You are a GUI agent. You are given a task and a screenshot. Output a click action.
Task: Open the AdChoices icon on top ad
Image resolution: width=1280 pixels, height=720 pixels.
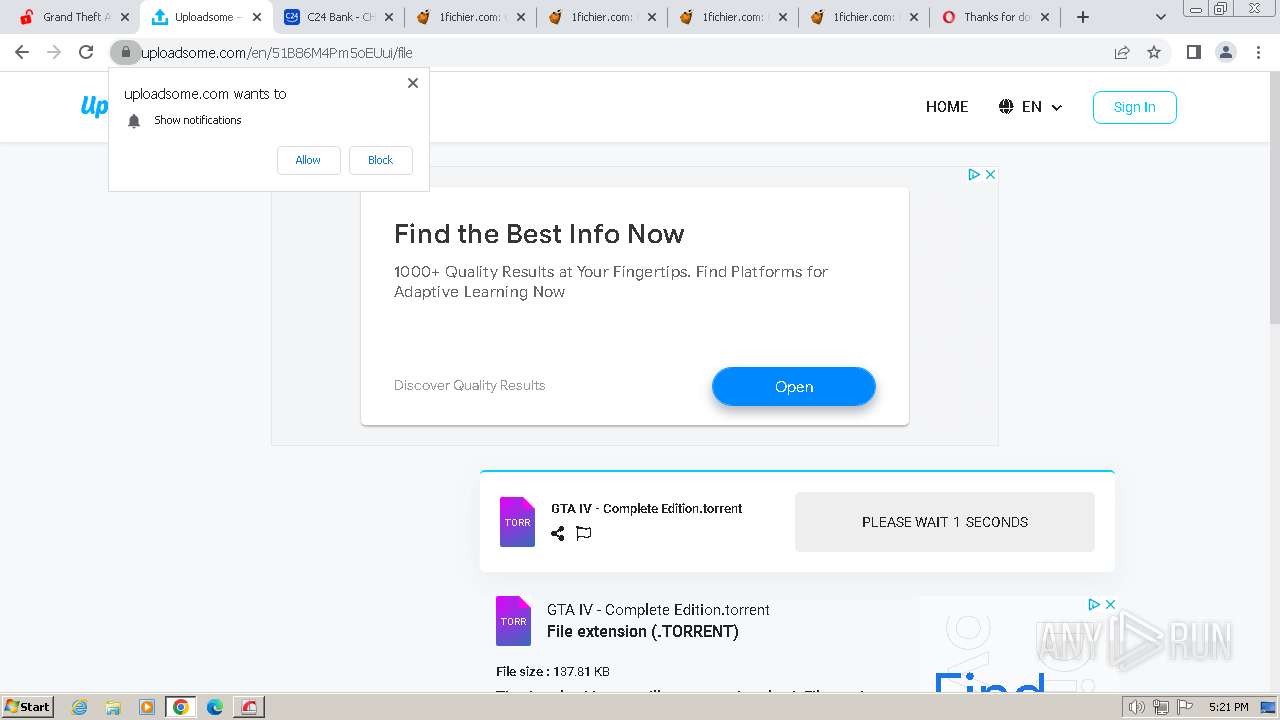[x=974, y=174]
